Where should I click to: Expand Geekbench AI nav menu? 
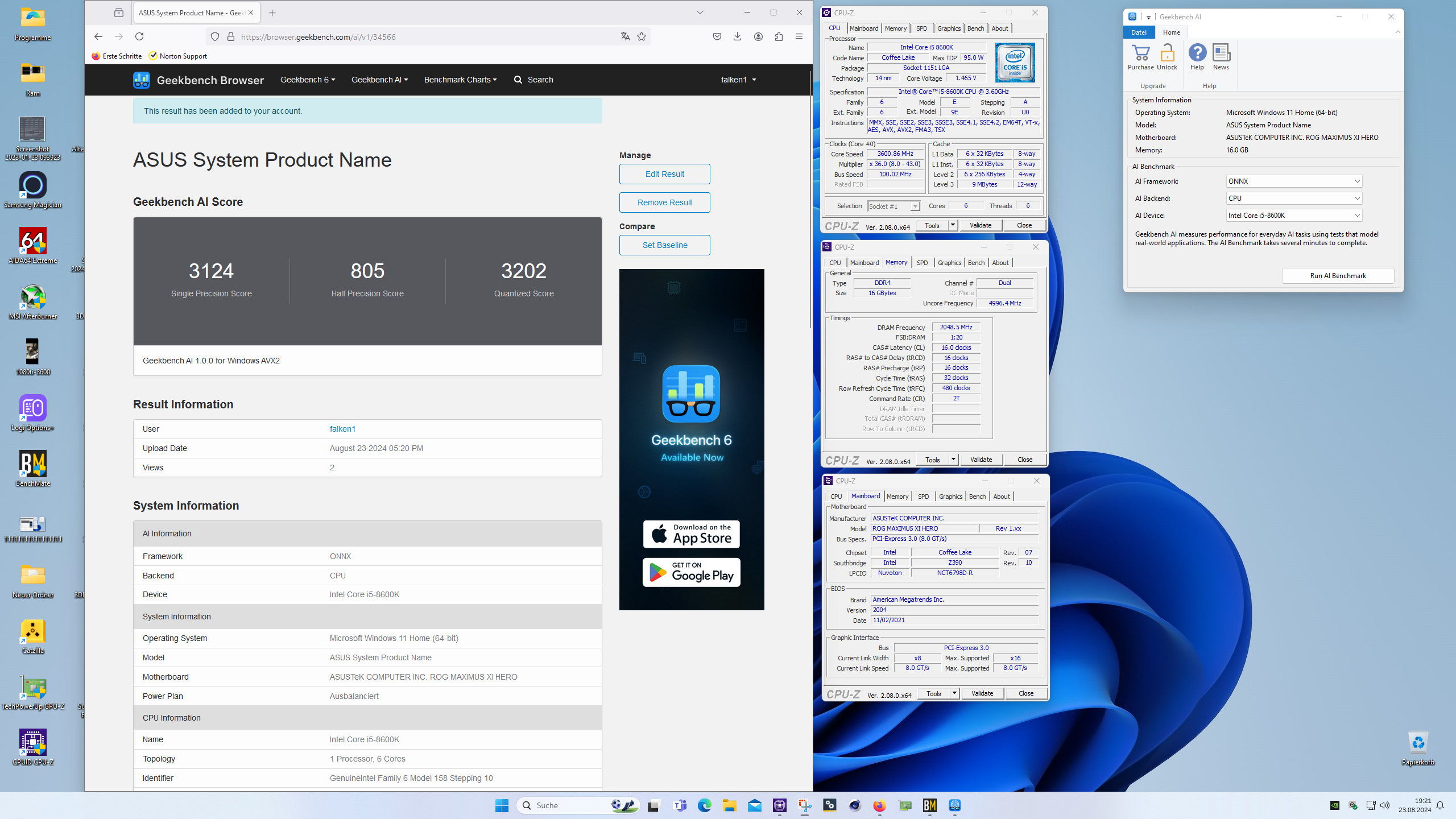coord(379,80)
